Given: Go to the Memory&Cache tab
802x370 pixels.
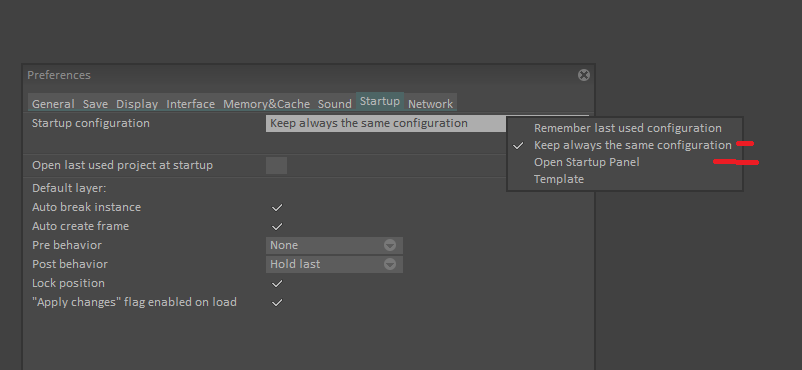Looking at the screenshot, I should click(266, 104).
